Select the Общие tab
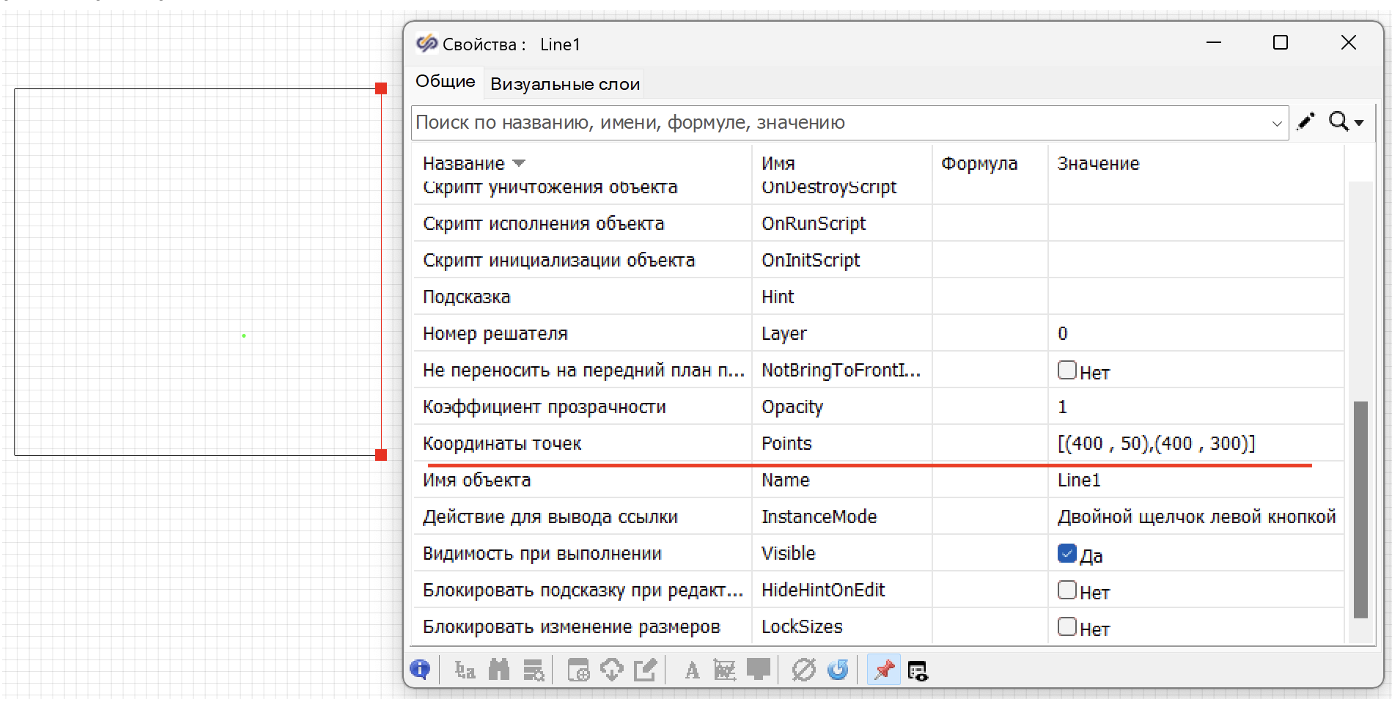The width and height of the screenshot is (1398, 706). [x=445, y=83]
